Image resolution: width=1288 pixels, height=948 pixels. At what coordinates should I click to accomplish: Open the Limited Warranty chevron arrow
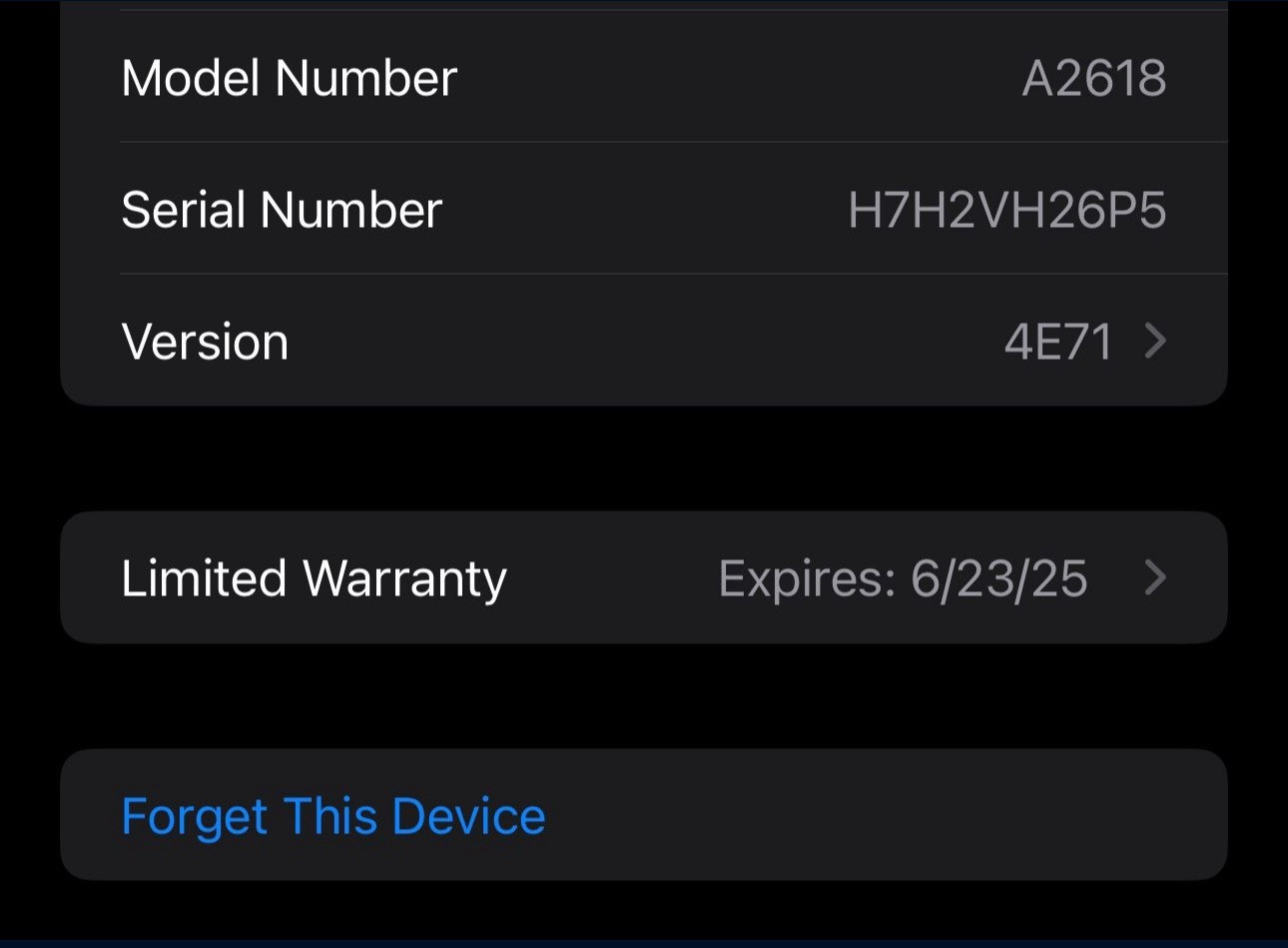(1155, 577)
